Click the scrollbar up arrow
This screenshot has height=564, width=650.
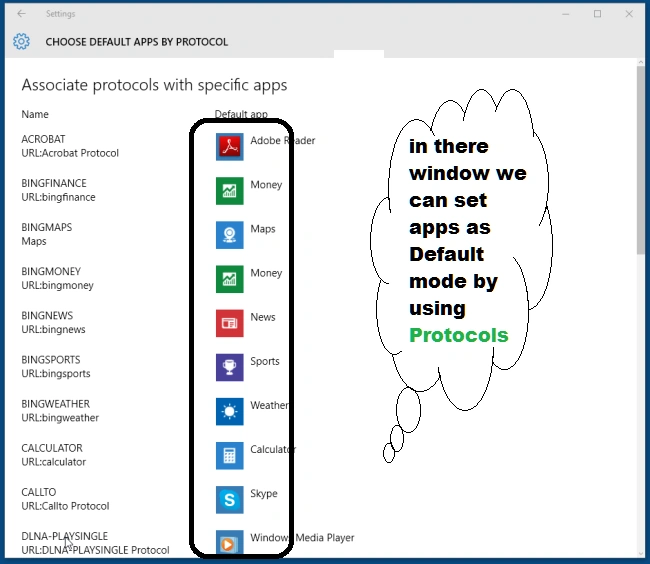click(641, 62)
